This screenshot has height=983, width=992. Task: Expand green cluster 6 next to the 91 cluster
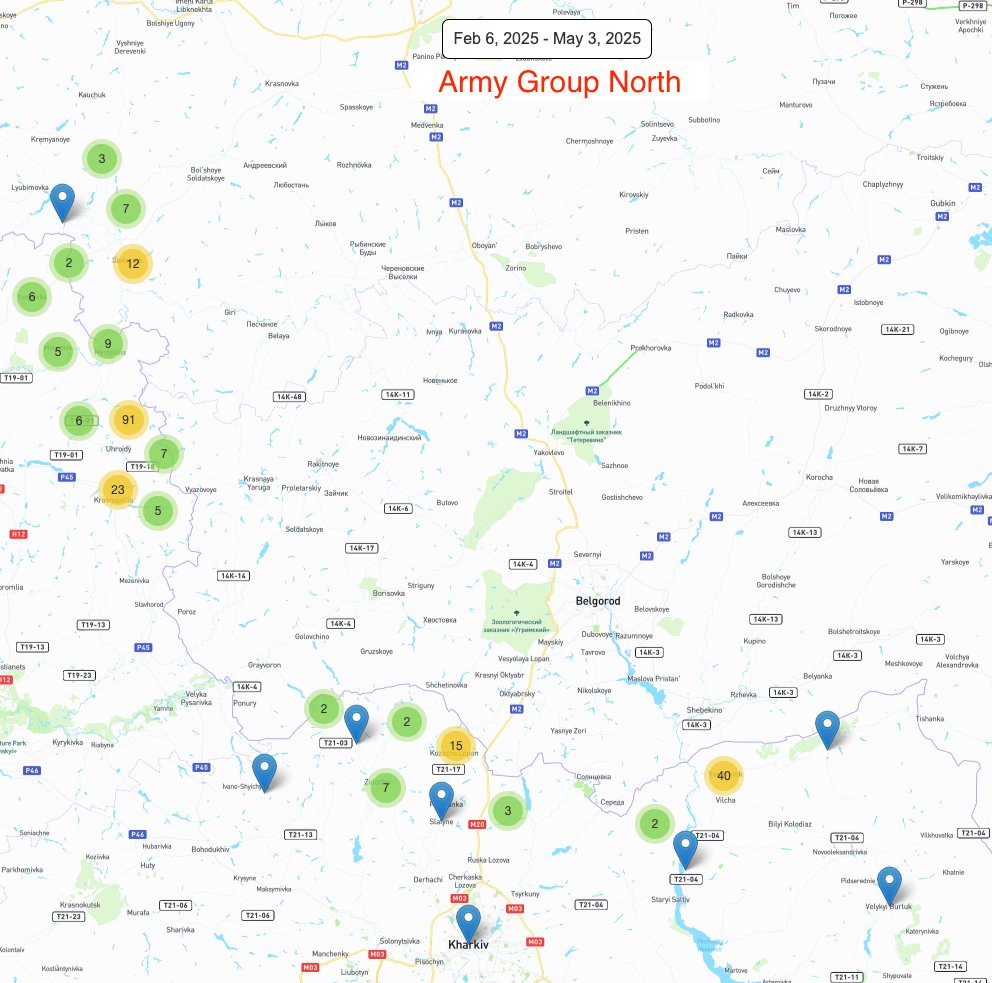click(x=79, y=421)
